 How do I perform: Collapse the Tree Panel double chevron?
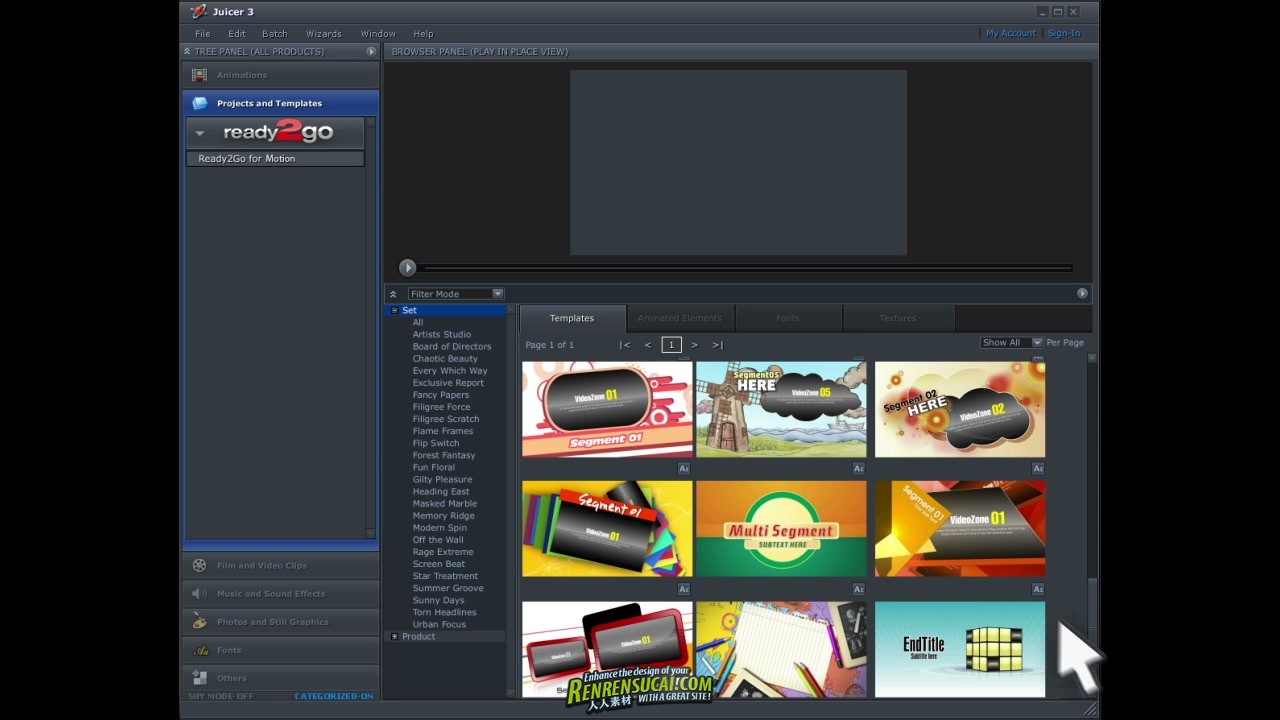[x=186, y=51]
